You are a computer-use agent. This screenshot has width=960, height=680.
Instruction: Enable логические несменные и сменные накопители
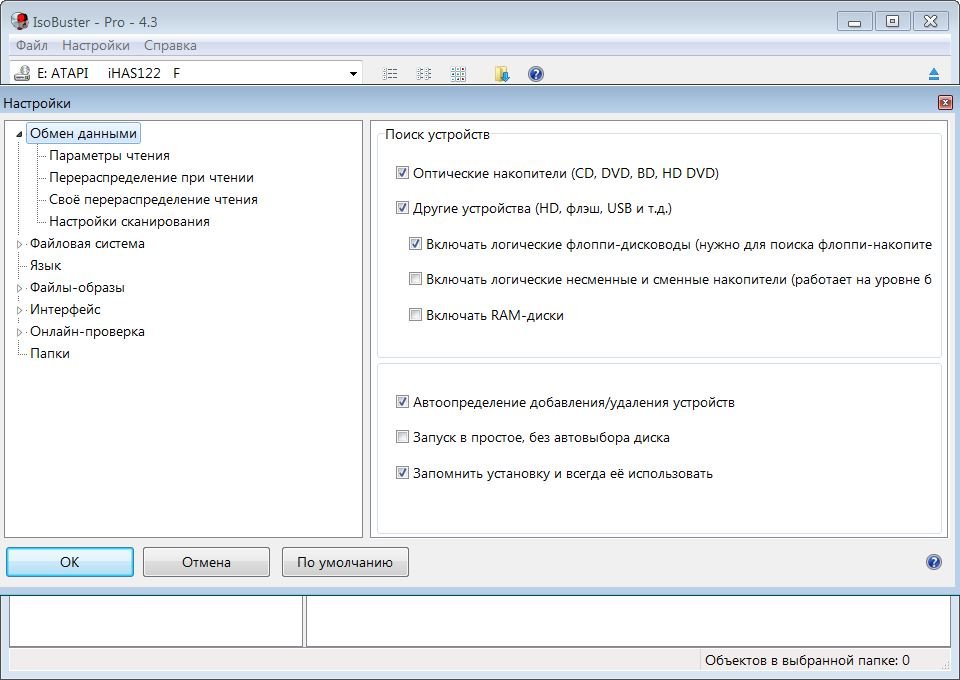(415, 278)
